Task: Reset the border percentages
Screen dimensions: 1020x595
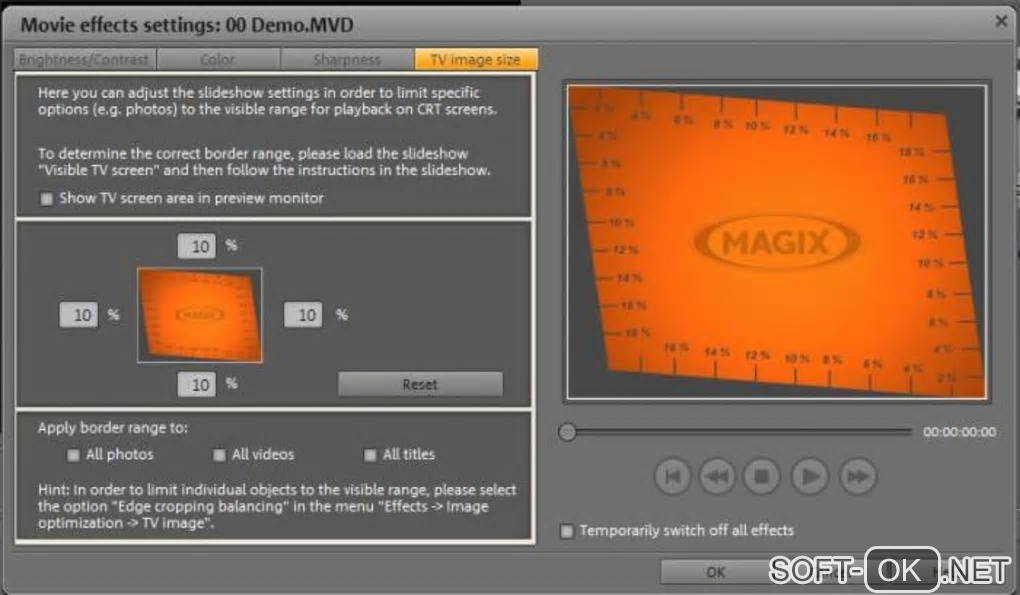Action: pyautogui.click(x=420, y=384)
